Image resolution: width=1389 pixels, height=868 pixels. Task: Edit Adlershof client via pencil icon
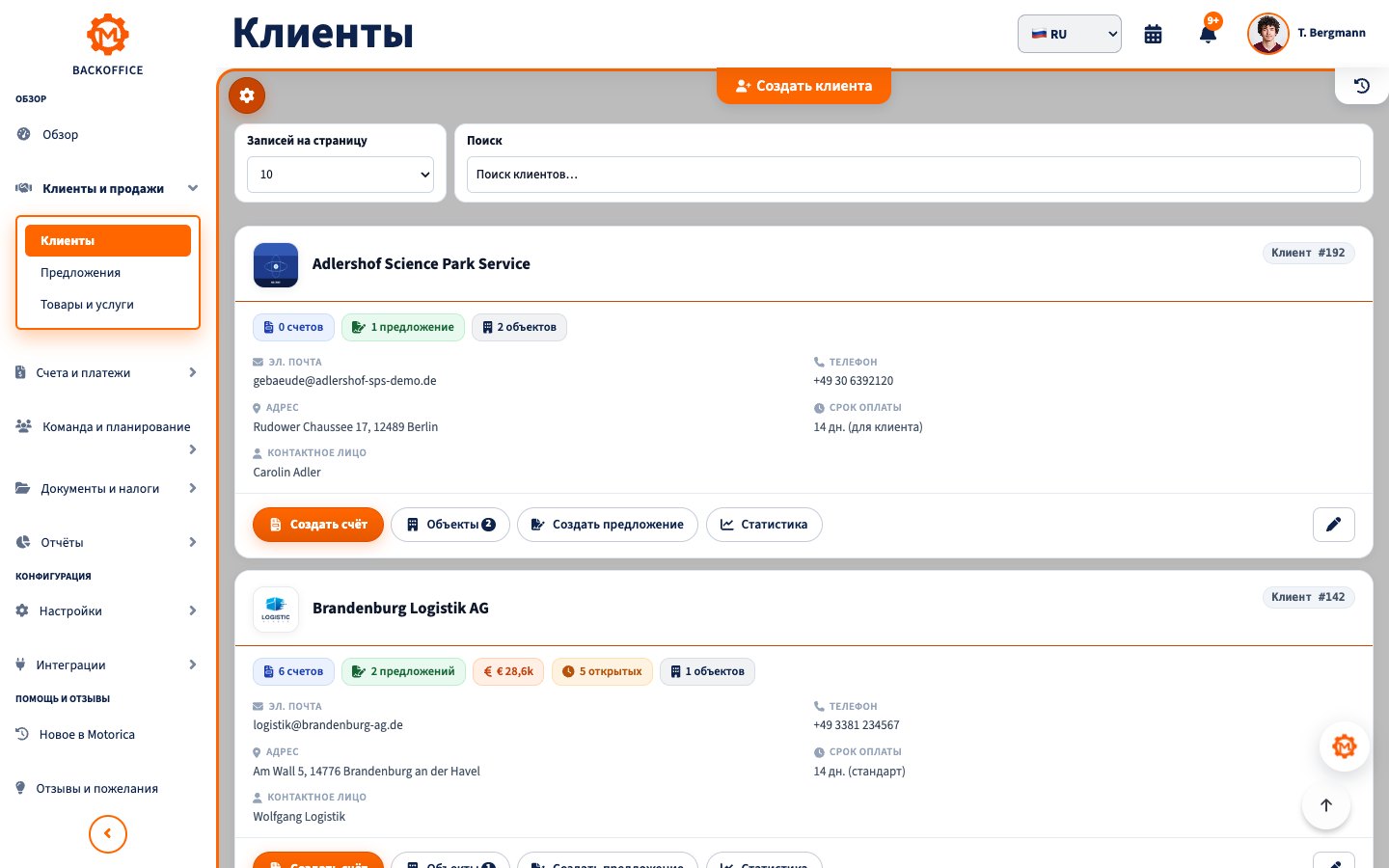tap(1334, 525)
